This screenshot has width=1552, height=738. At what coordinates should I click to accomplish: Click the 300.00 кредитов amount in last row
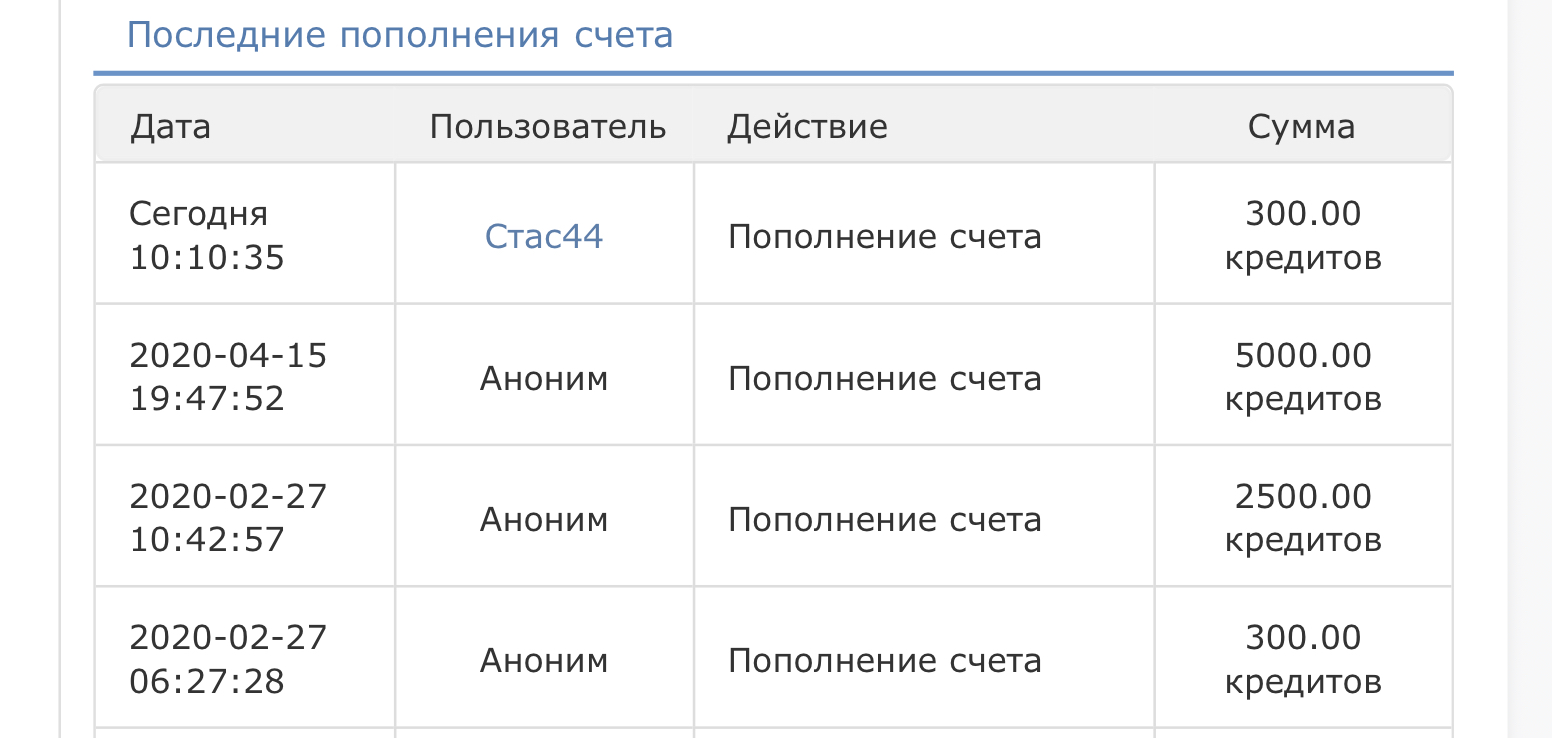click(x=1303, y=659)
